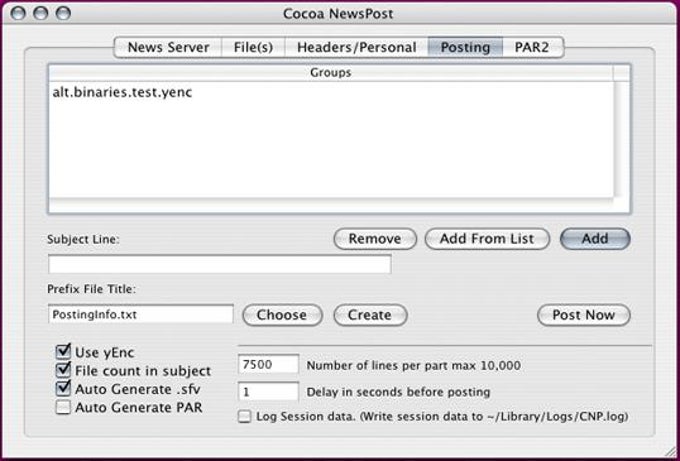Create a new prefix file
680x461 pixels.
tap(370, 315)
